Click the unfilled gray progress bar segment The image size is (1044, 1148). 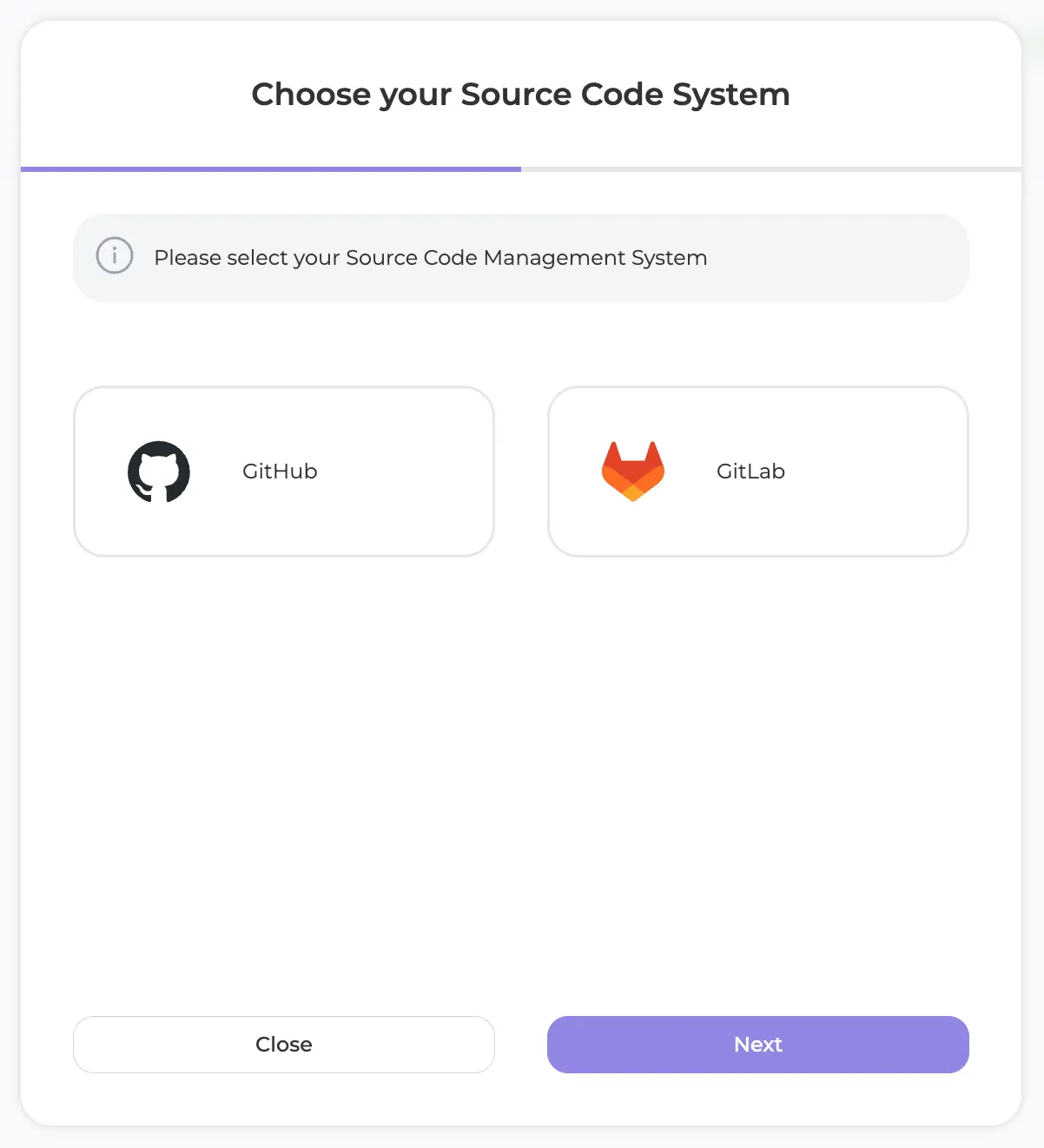click(x=771, y=169)
